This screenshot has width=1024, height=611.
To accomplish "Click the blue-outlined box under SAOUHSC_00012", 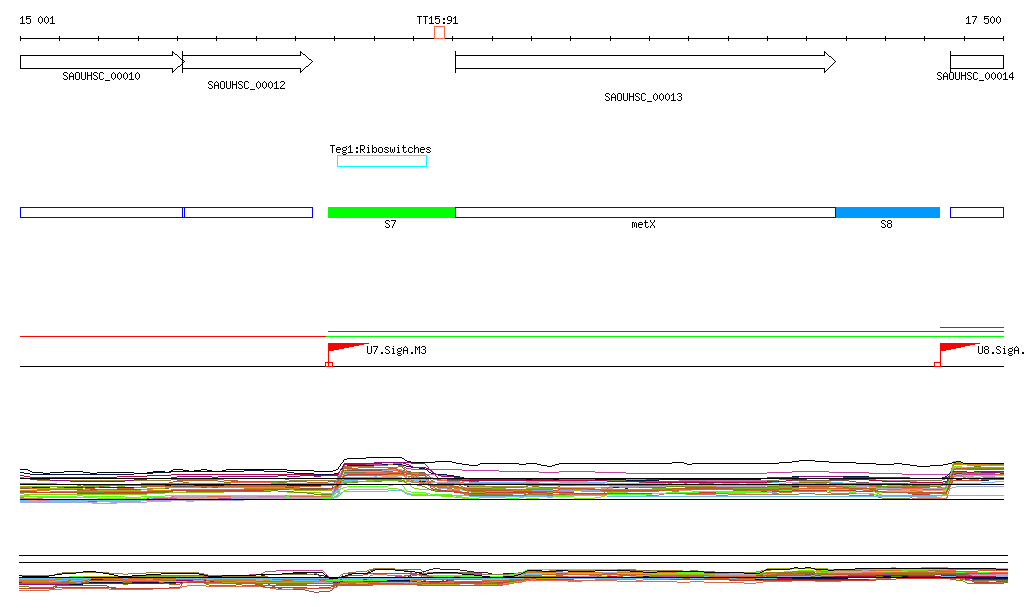I will pos(248,212).
